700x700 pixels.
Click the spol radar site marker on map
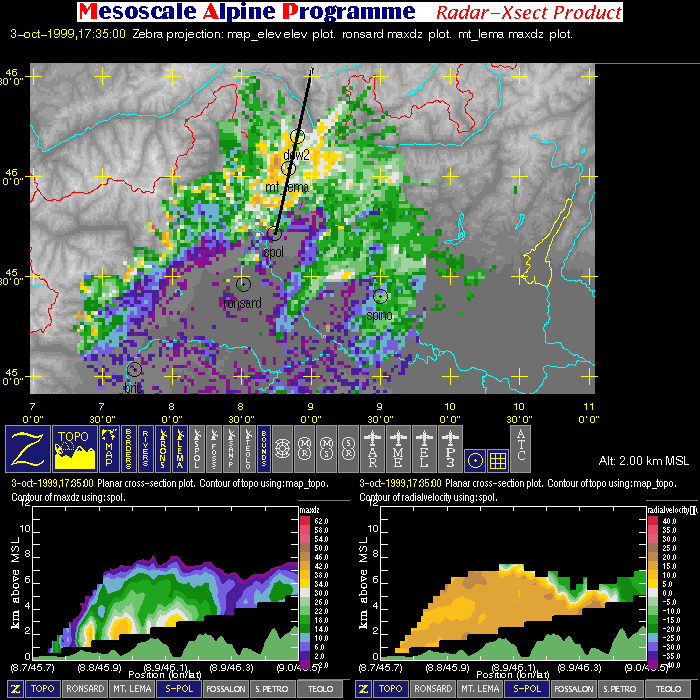coord(275,233)
